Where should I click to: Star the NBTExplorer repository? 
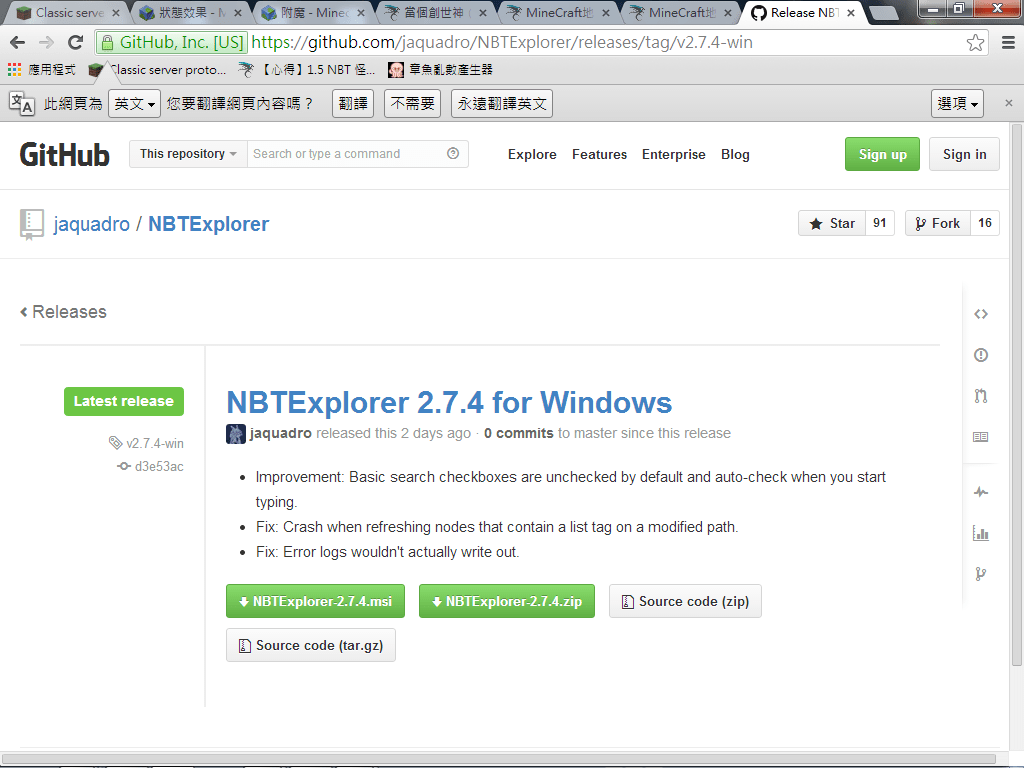pos(832,223)
